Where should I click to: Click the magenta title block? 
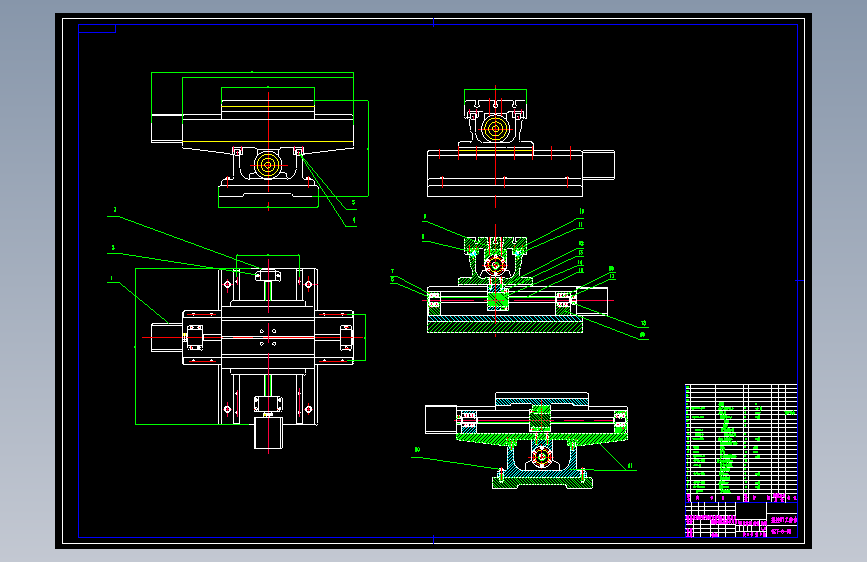(x=741, y=520)
